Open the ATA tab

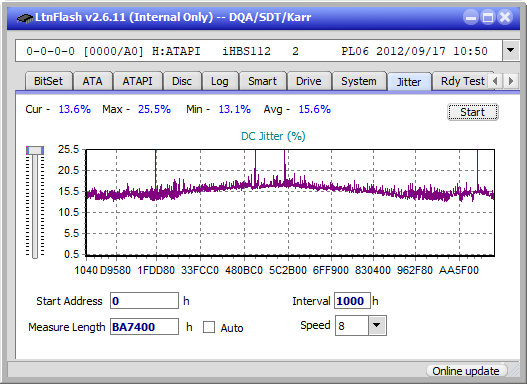click(92, 81)
